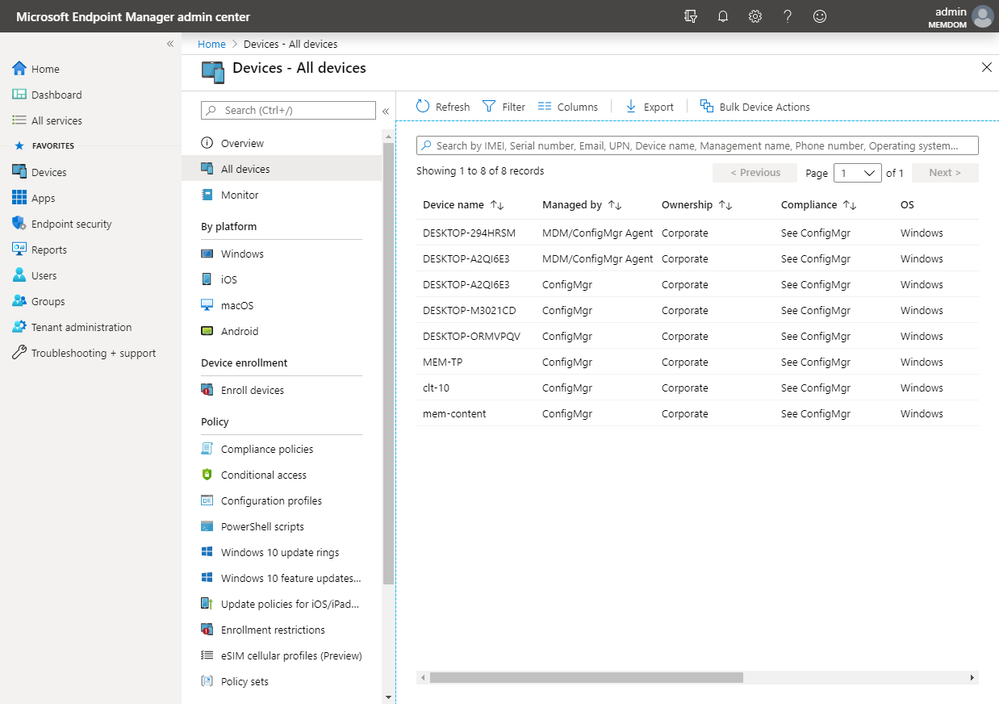The height and width of the screenshot is (704, 999).
Task: Click the Tenant administration gear icon
Action: point(20,326)
